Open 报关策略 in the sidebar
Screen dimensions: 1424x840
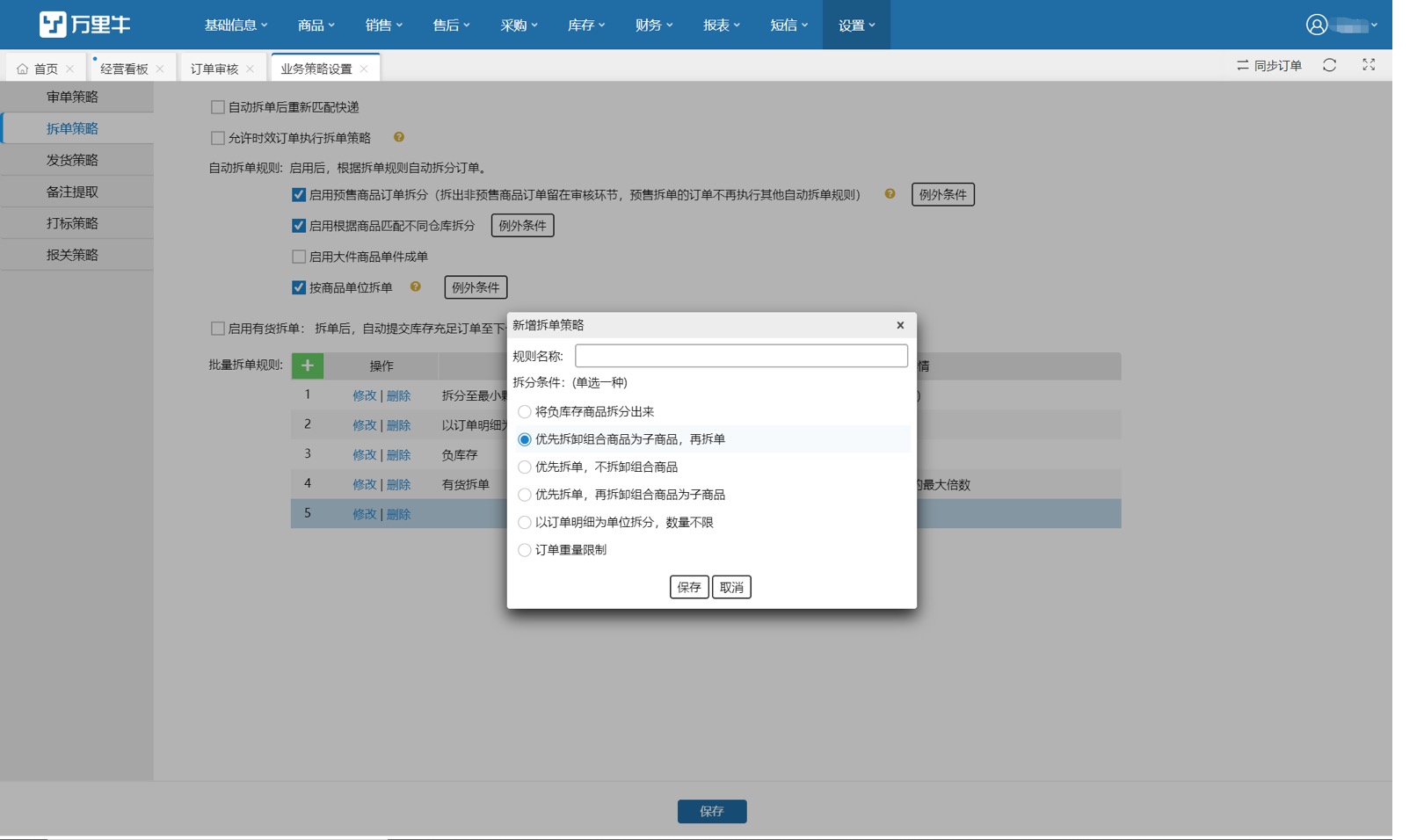click(x=76, y=255)
